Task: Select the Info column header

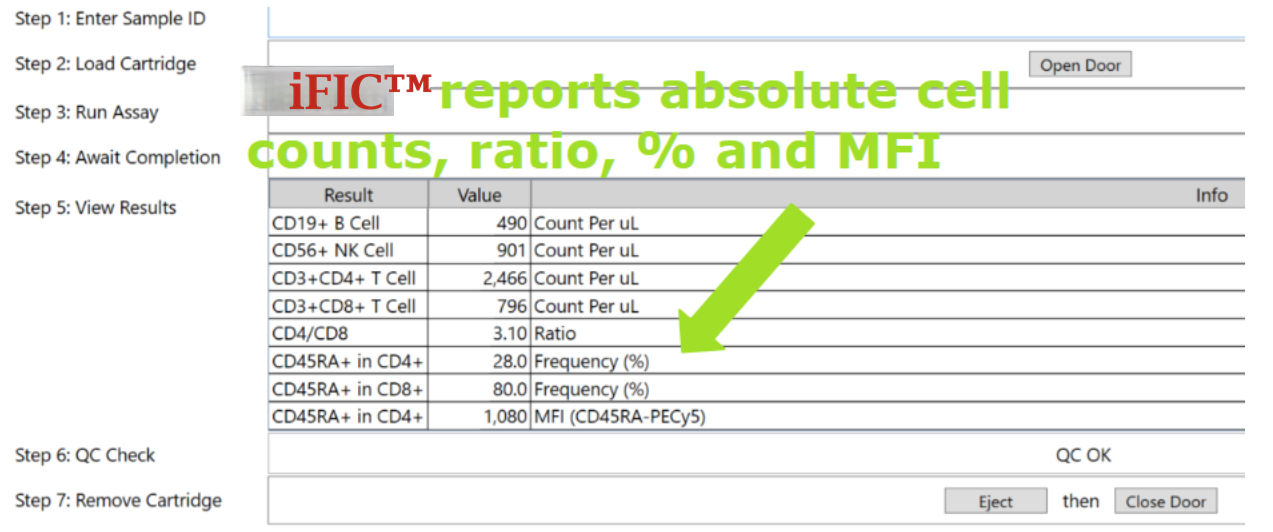Action: [x=888, y=195]
